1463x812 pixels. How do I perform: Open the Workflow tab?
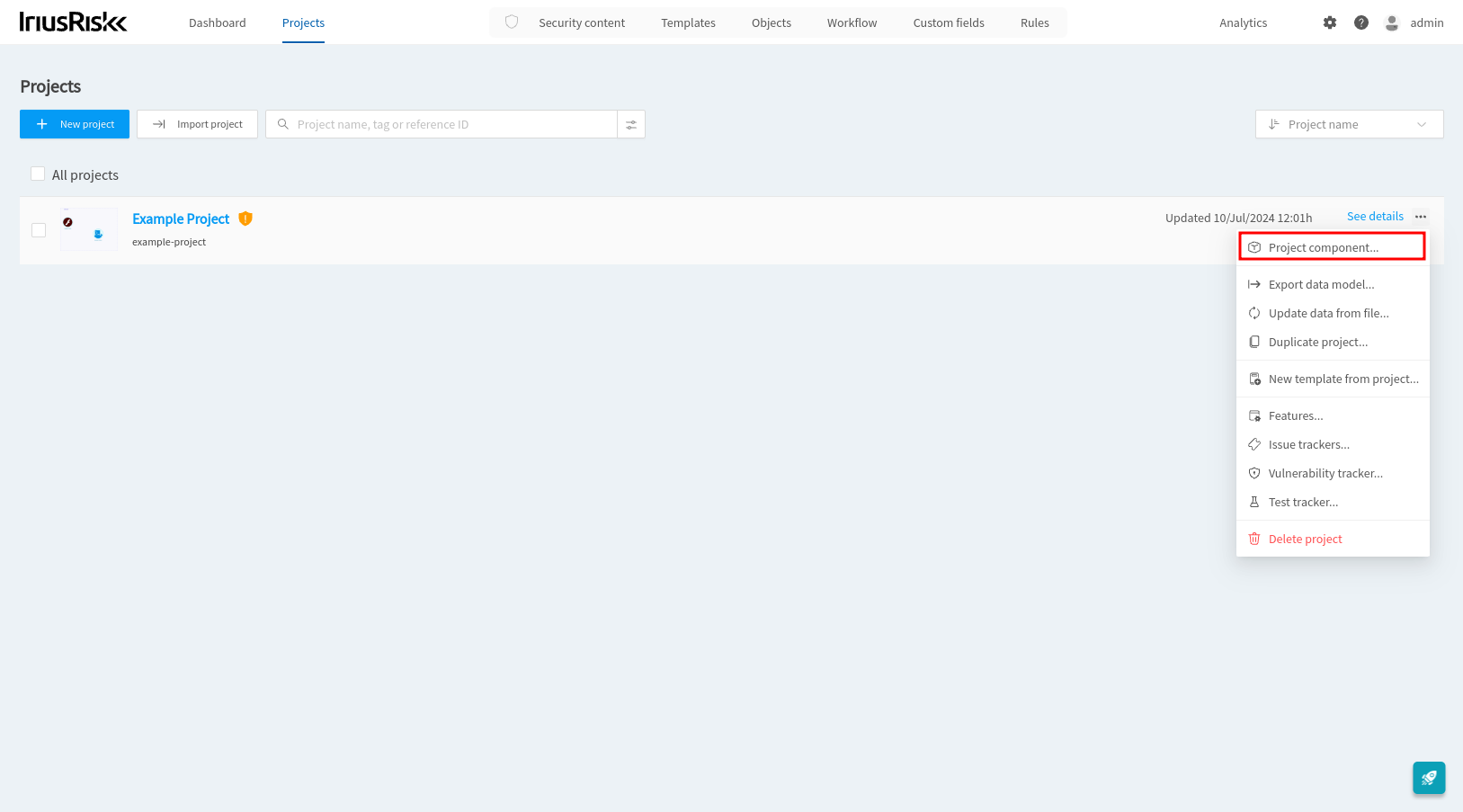(x=852, y=22)
